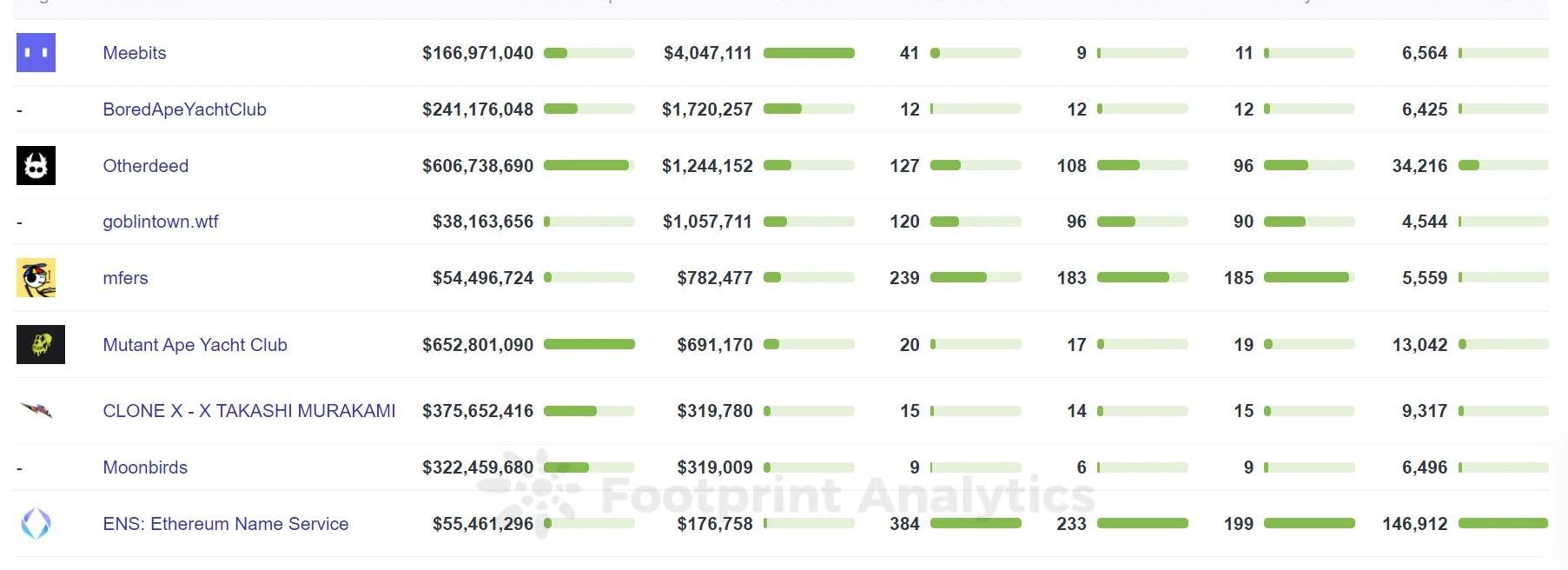Click the bar beside Otherdeed $606,738,690
This screenshot has width=1568, height=570.
tap(589, 166)
